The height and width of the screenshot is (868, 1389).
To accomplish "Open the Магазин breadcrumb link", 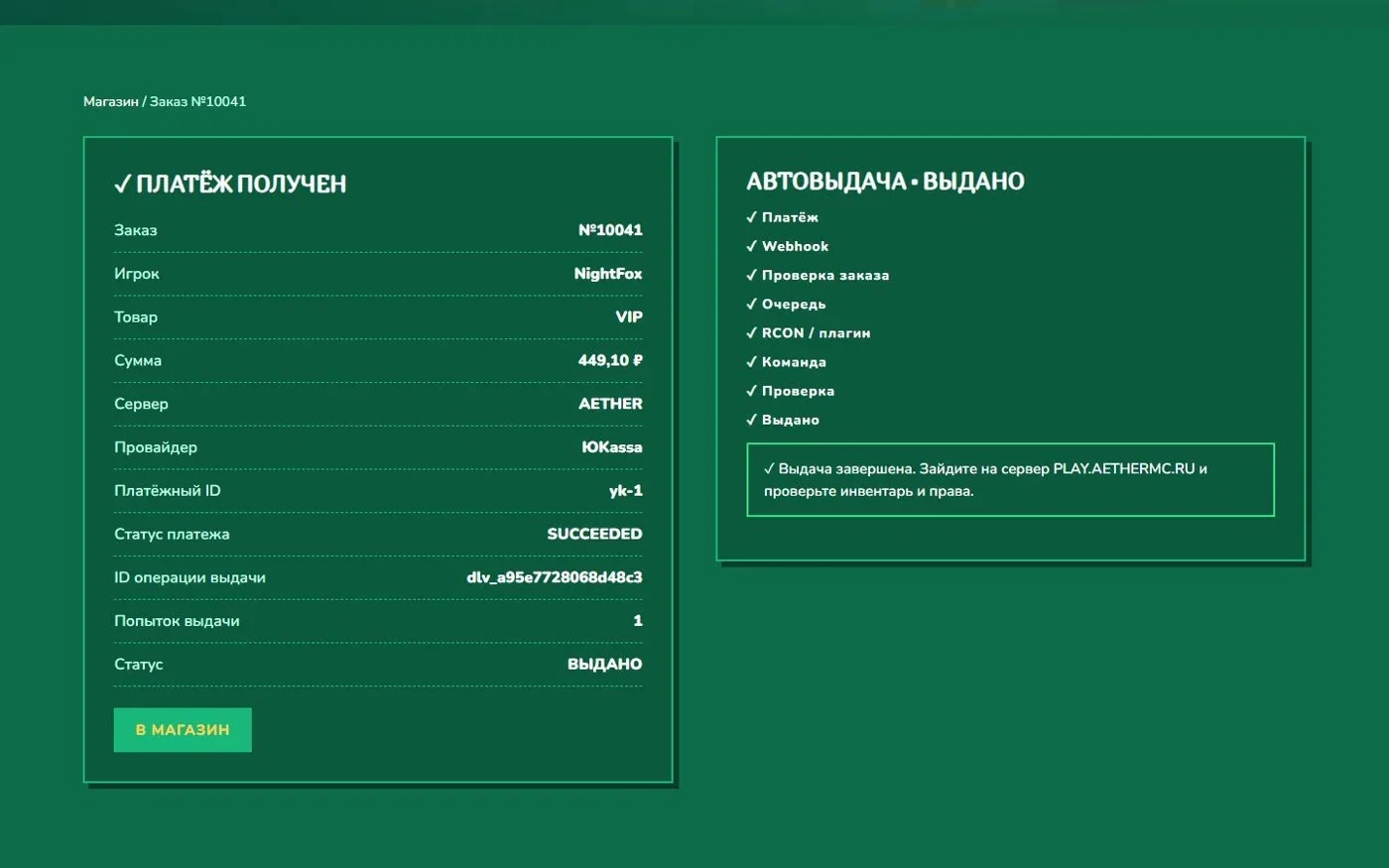I will pos(111,101).
